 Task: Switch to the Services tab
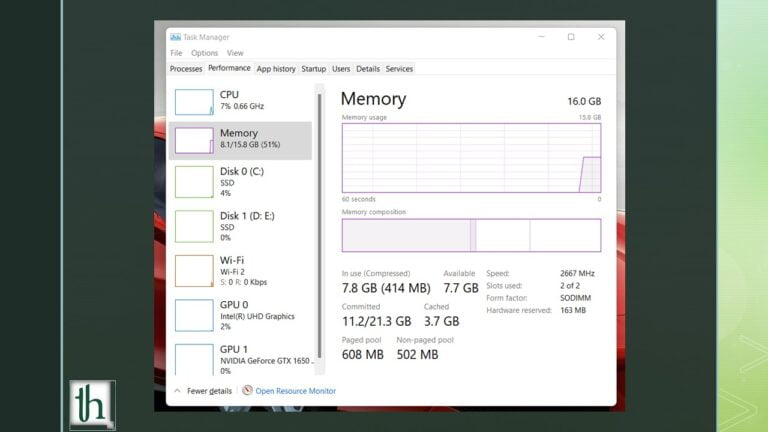click(399, 69)
